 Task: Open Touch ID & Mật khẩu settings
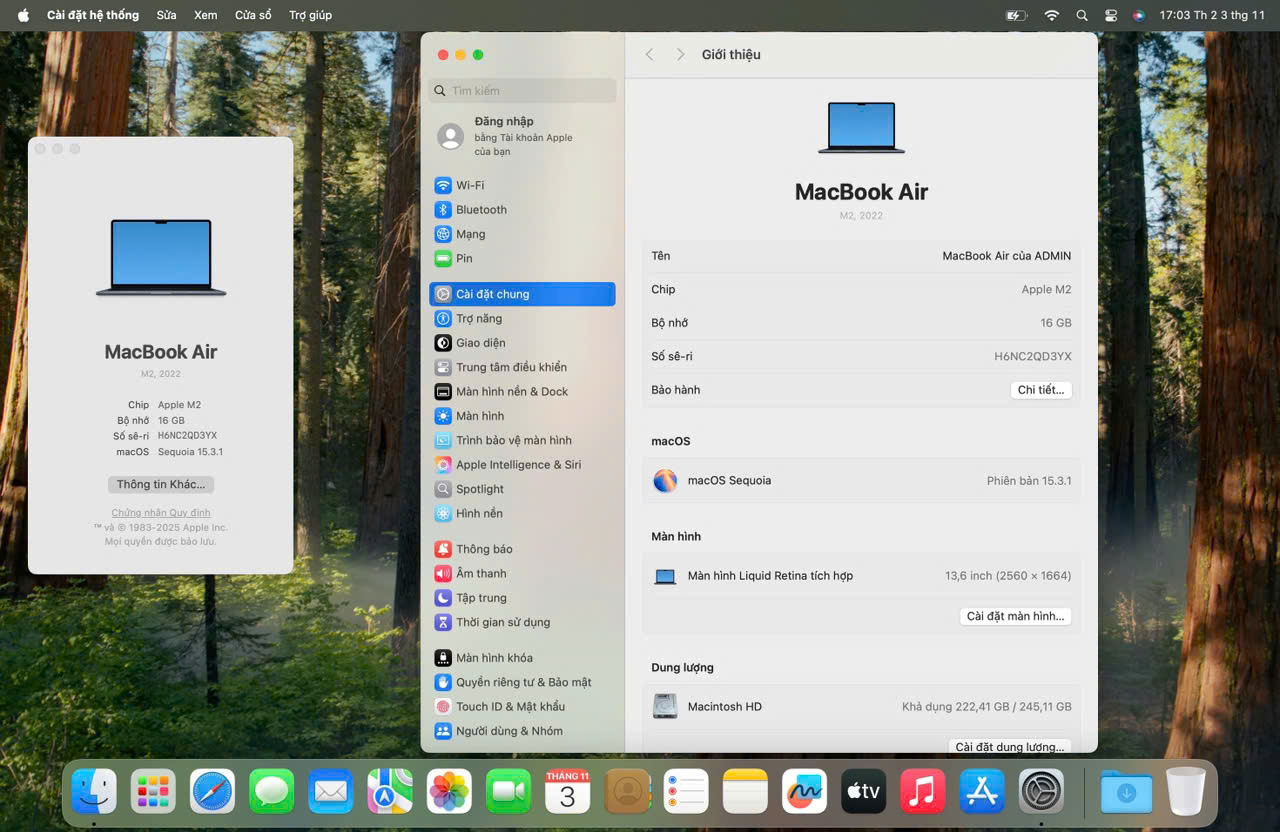[x=509, y=706]
